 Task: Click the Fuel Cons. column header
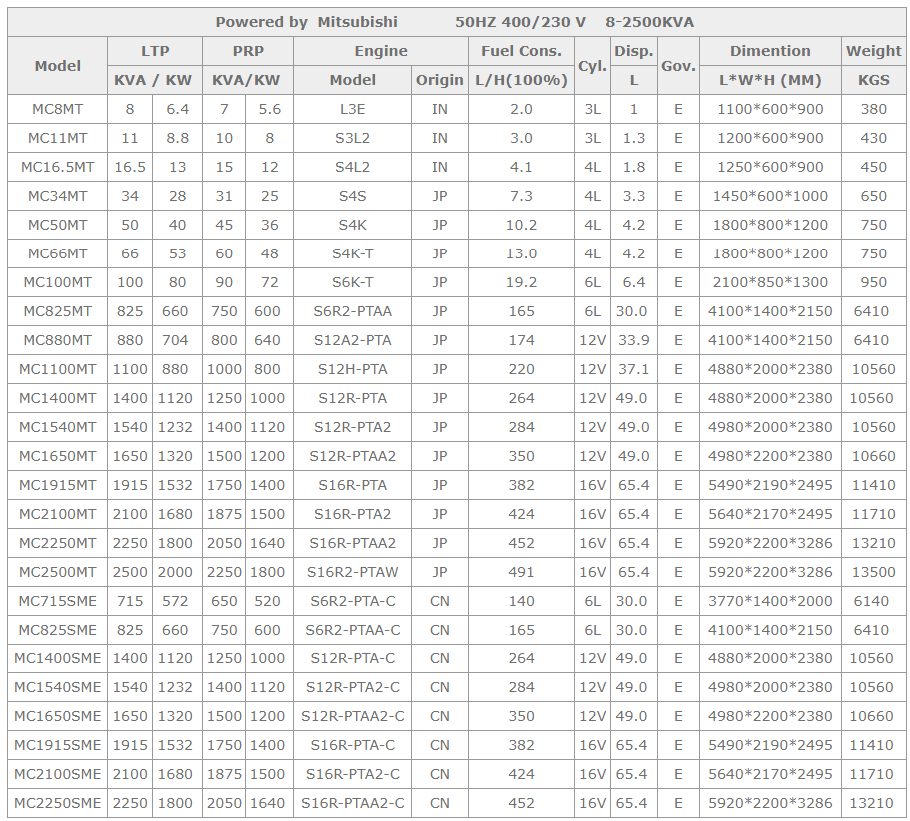point(521,51)
